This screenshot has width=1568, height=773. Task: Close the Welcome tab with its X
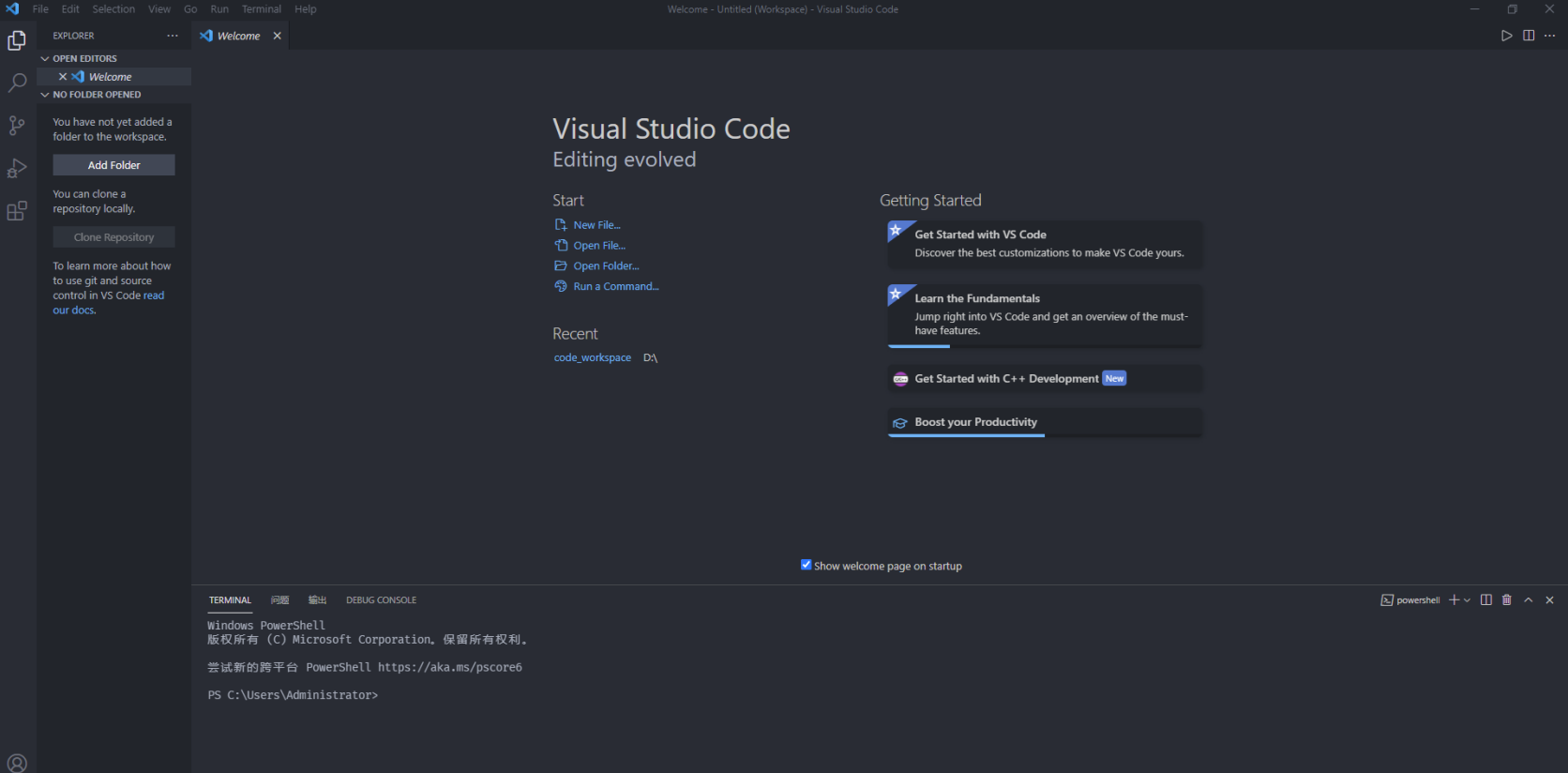(x=277, y=36)
